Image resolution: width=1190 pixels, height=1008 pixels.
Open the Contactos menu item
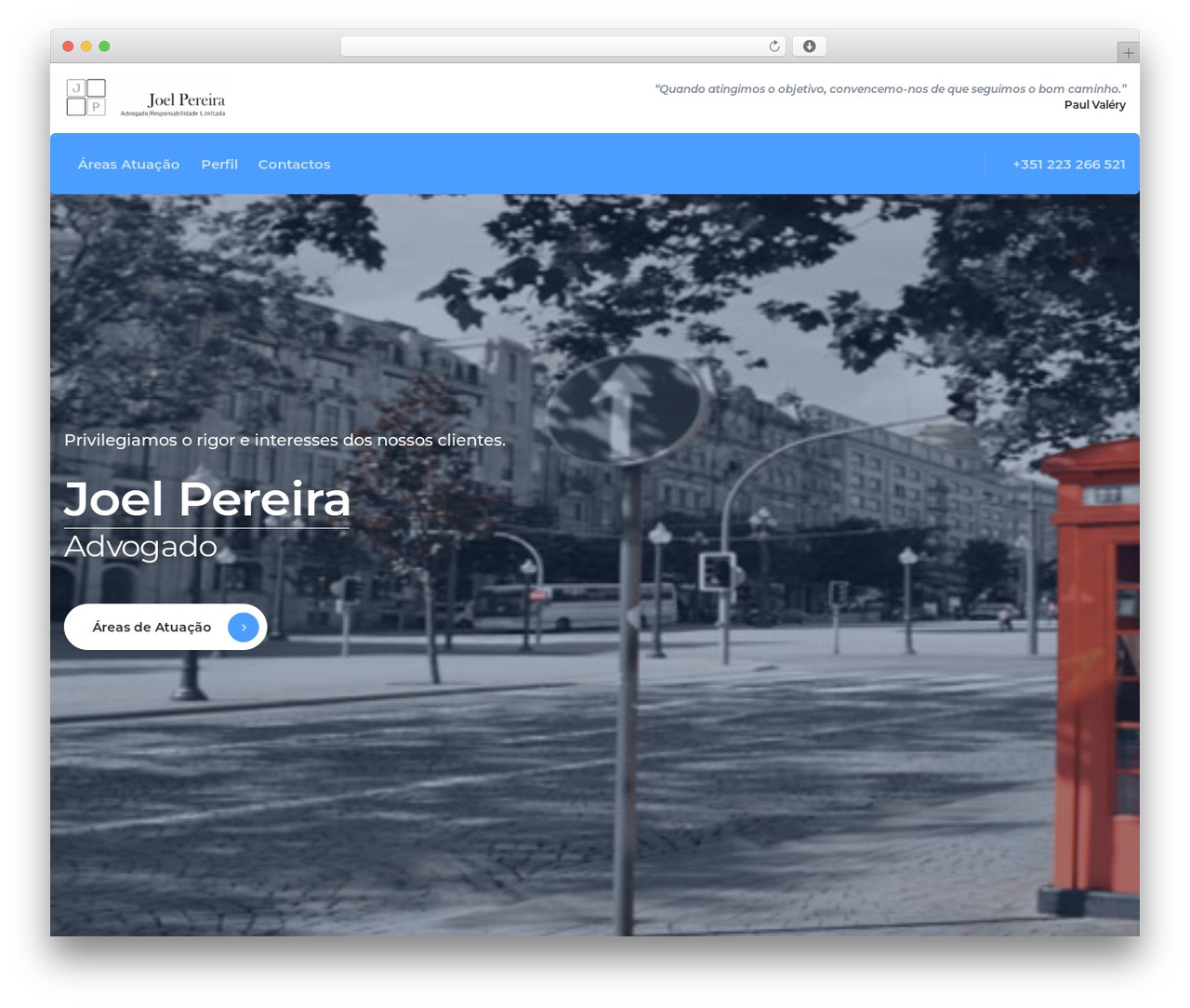click(294, 164)
